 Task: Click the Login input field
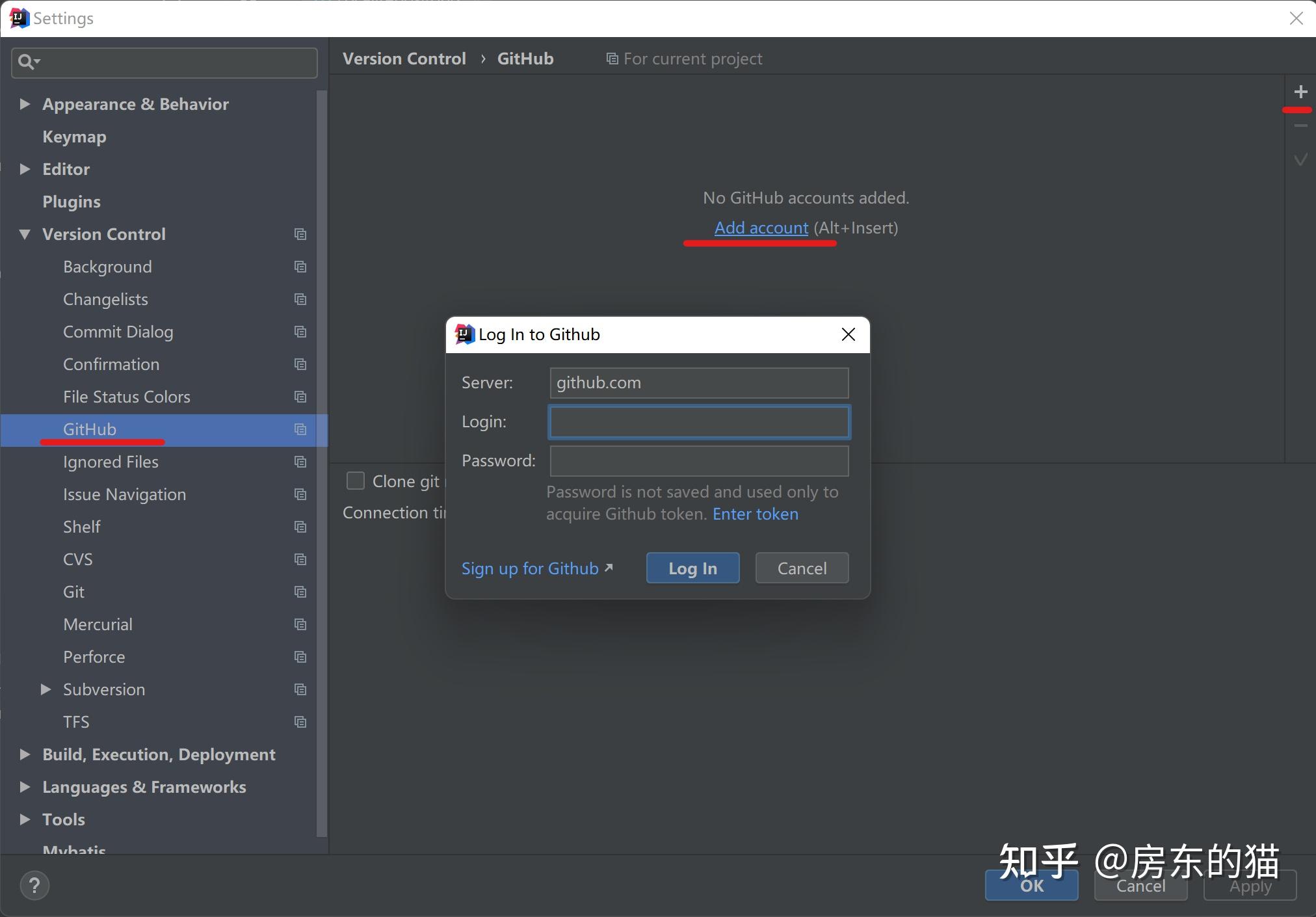698,421
